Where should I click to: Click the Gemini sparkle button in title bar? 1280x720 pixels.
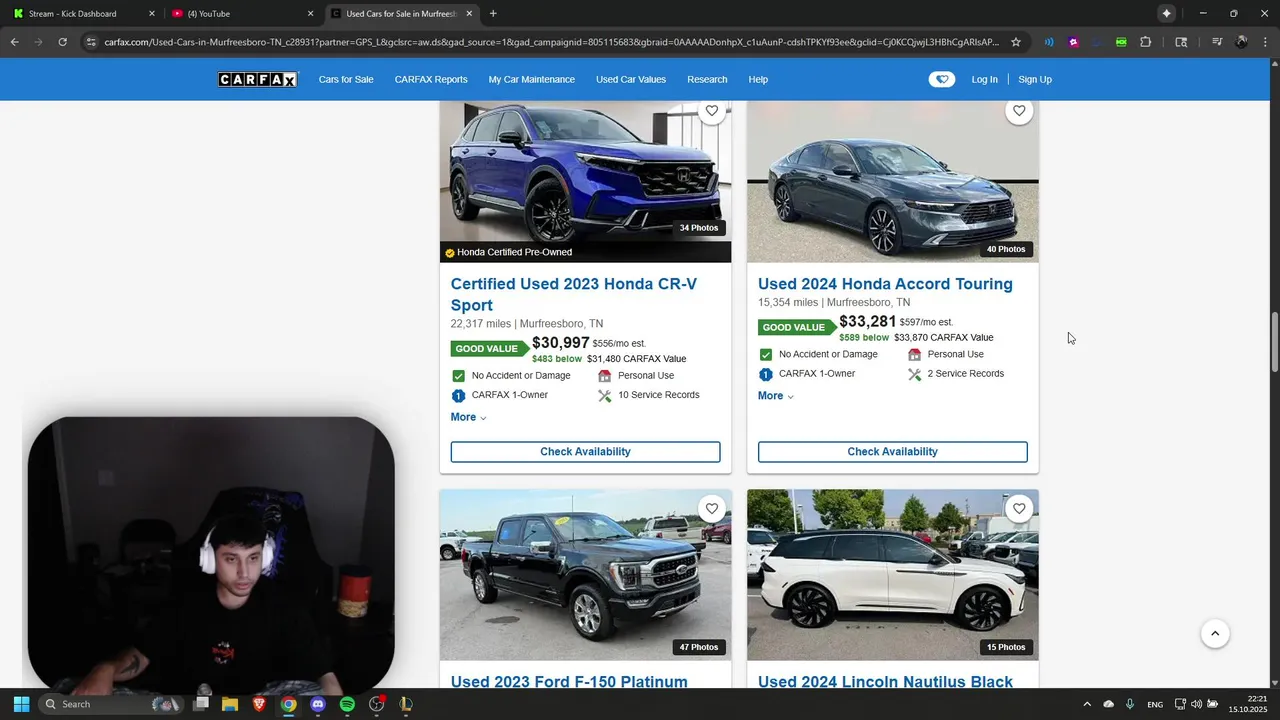coord(1166,14)
